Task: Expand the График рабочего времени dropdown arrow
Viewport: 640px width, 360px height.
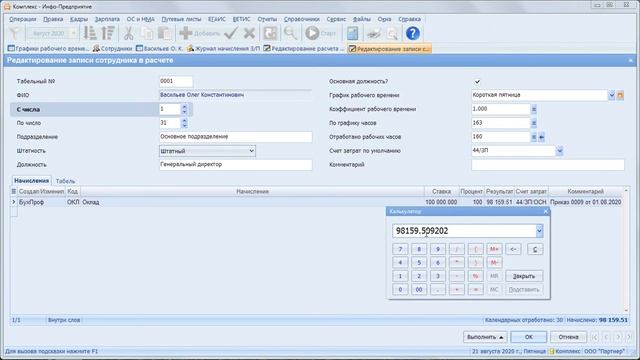Action: [x=611, y=96]
